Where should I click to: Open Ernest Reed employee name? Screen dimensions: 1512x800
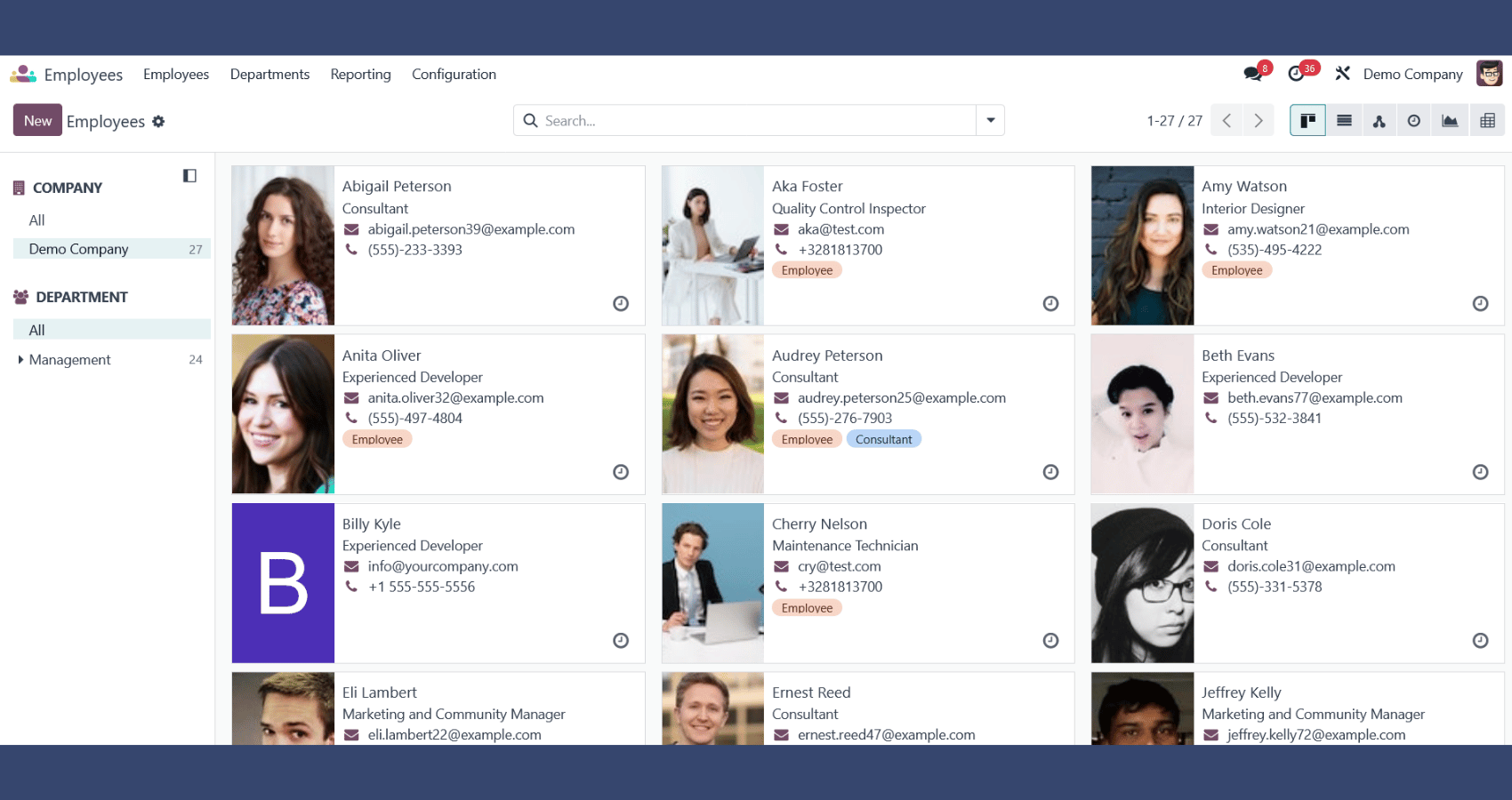(811, 692)
